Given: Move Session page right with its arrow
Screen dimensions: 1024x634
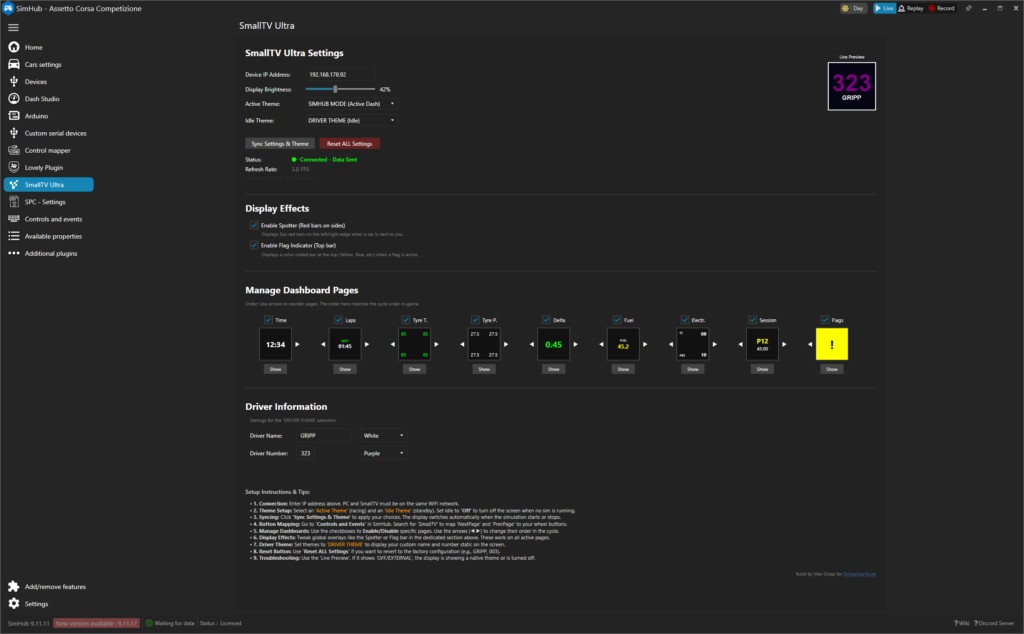Looking at the screenshot, I should (x=784, y=344).
